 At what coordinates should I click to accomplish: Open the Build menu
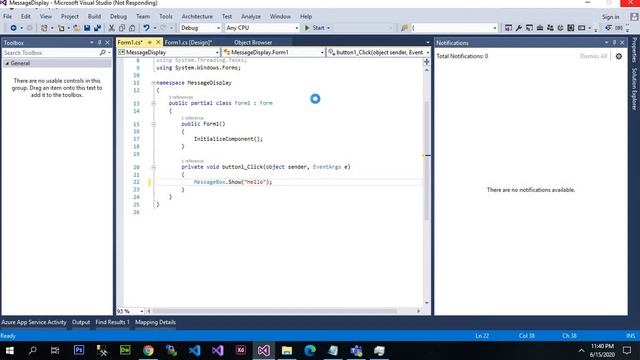94,16
